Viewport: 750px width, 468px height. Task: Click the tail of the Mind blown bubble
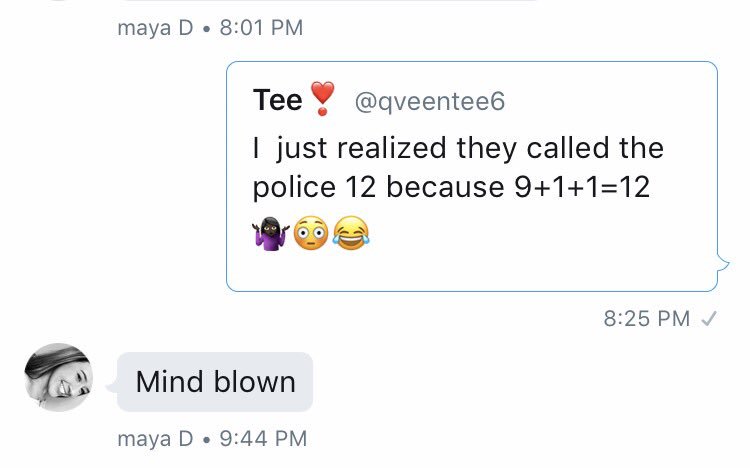coord(111,387)
